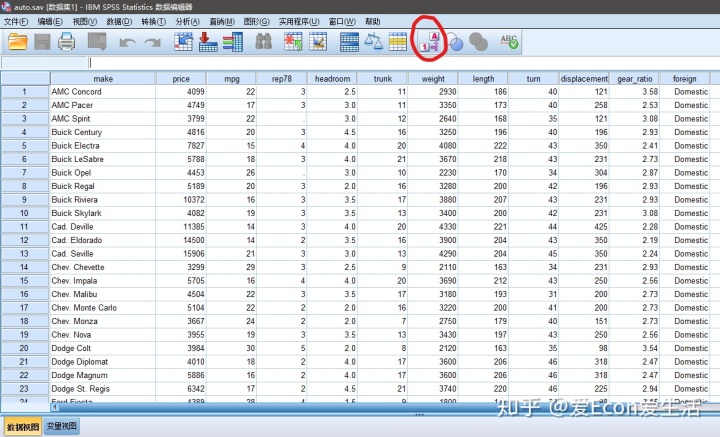
Task: Open the 实用程序(U) menu
Action: point(299,22)
